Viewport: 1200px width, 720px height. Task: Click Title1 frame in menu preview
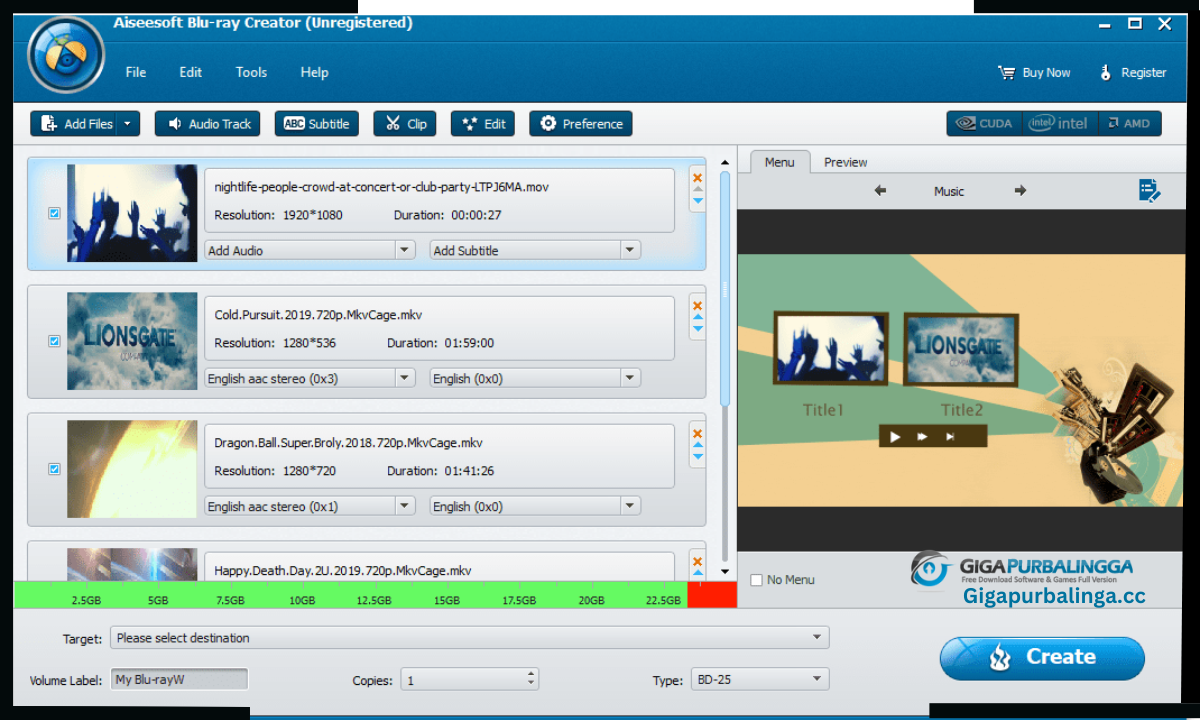[x=831, y=349]
